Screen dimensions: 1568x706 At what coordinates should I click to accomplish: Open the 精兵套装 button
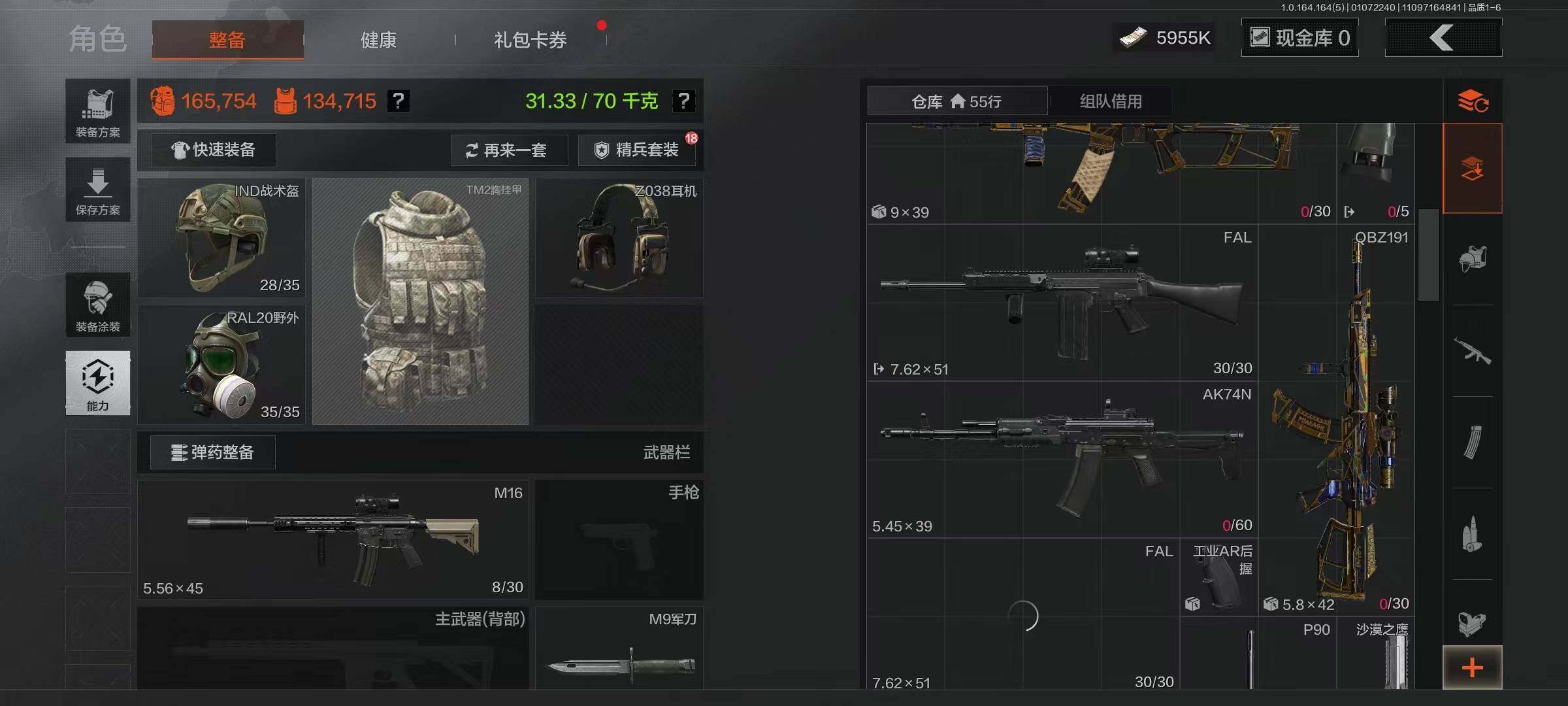pos(637,150)
